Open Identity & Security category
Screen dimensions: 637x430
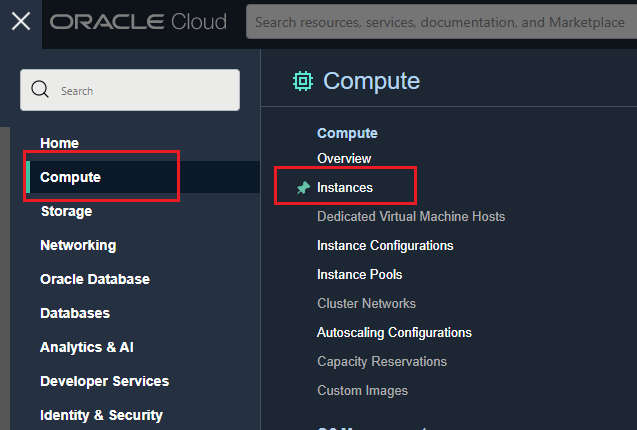point(101,415)
